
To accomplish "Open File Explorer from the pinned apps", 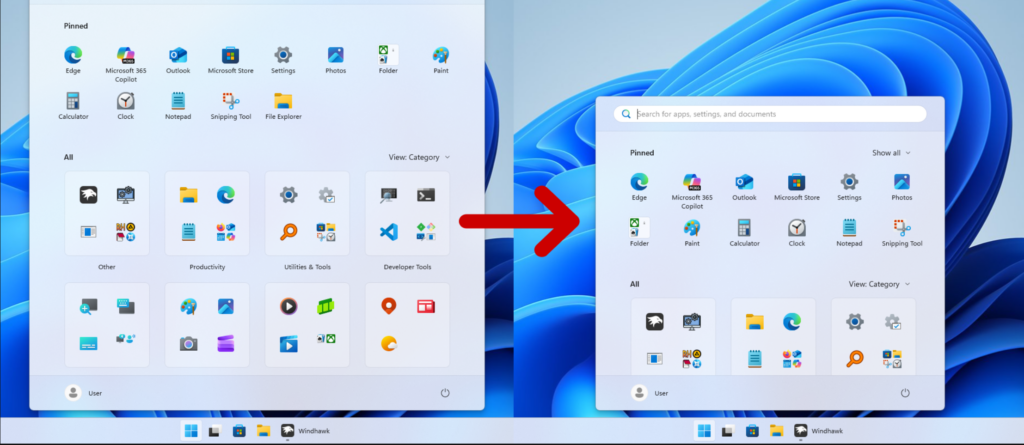I will [x=283, y=105].
